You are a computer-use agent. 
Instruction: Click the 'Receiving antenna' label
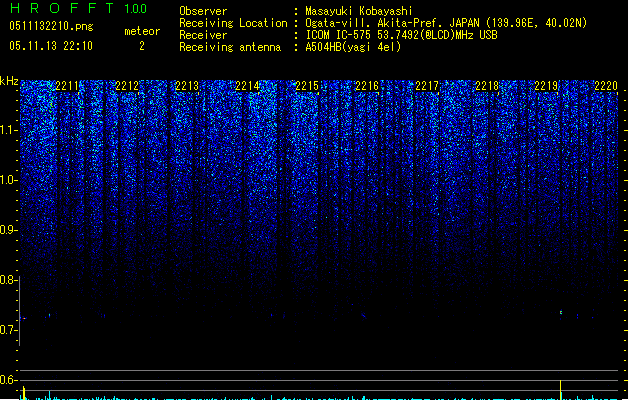click(230, 47)
